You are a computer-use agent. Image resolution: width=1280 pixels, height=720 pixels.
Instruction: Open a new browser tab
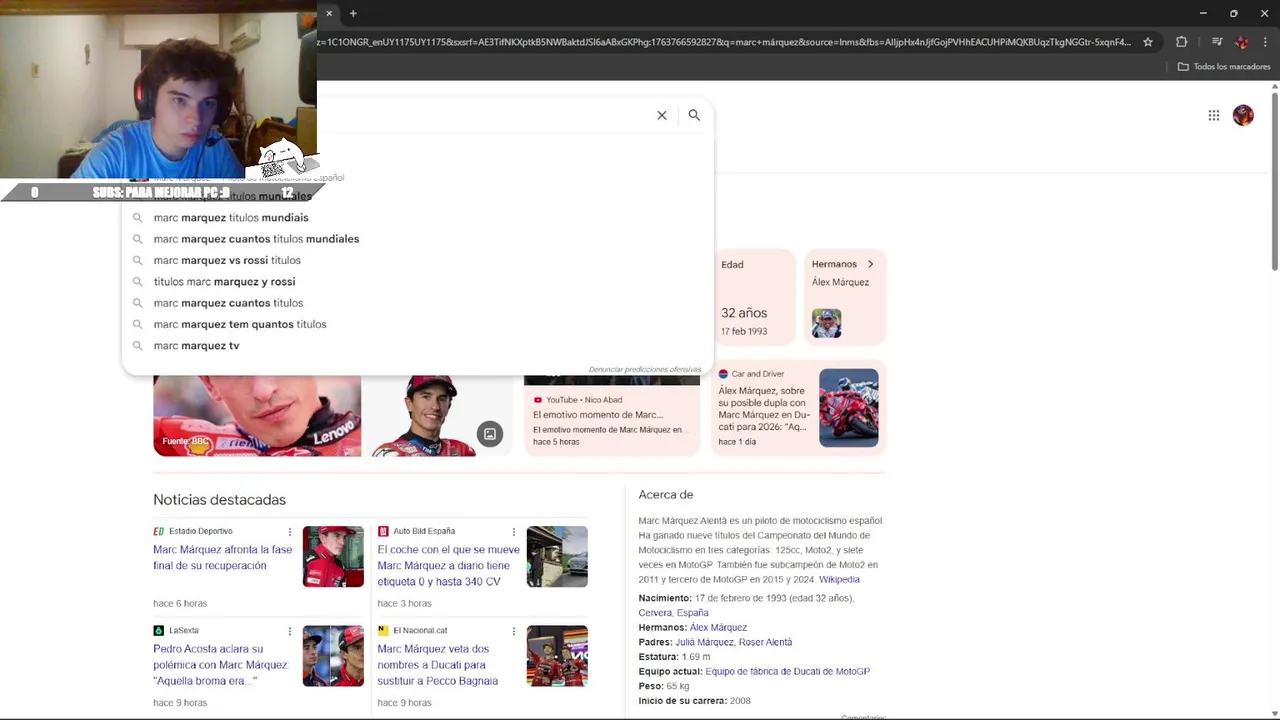353,13
